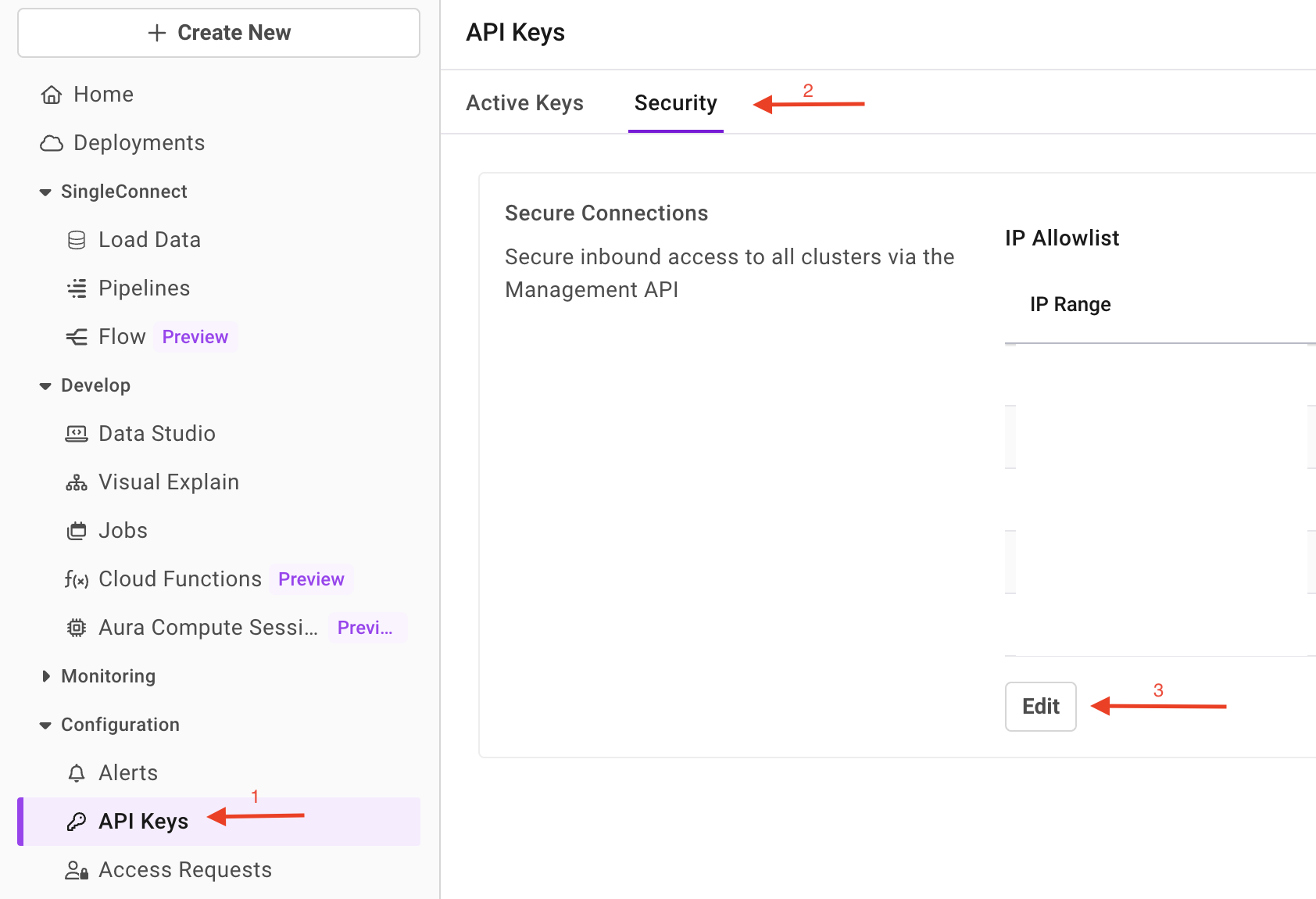1316x899 pixels.
Task: Switch to the Active Keys tab
Action: tap(524, 102)
